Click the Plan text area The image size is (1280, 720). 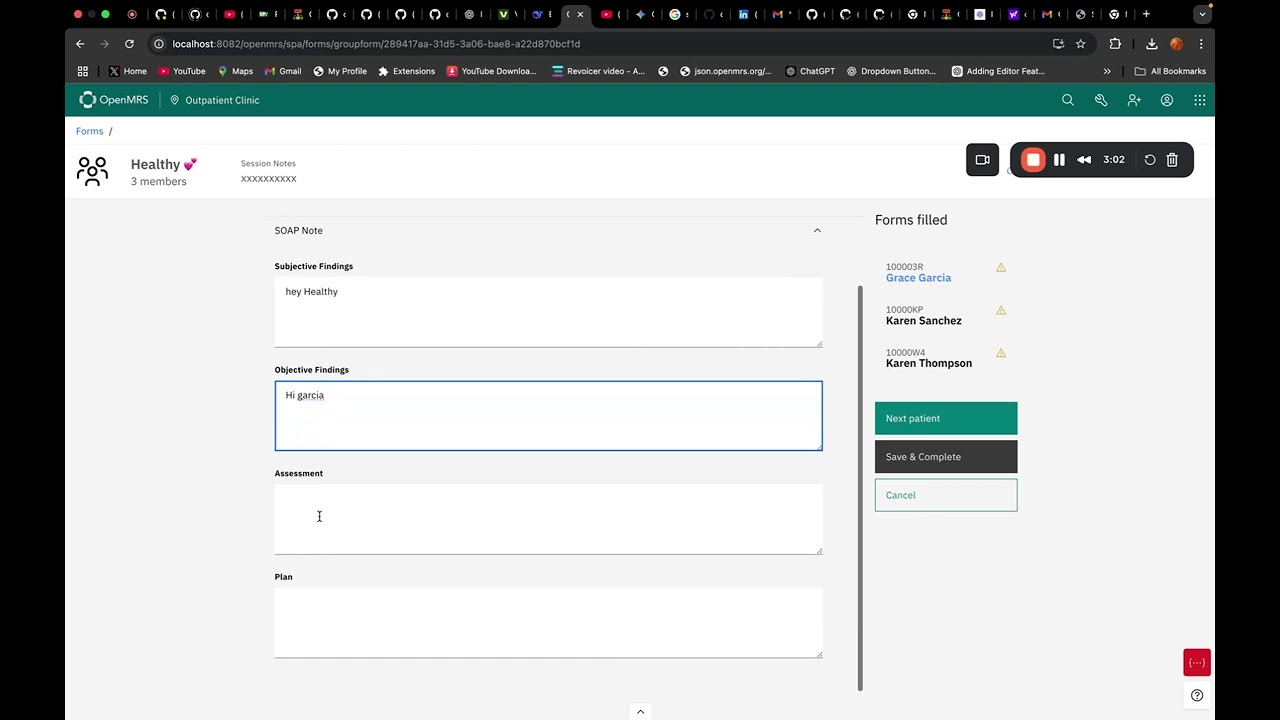[548, 623]
